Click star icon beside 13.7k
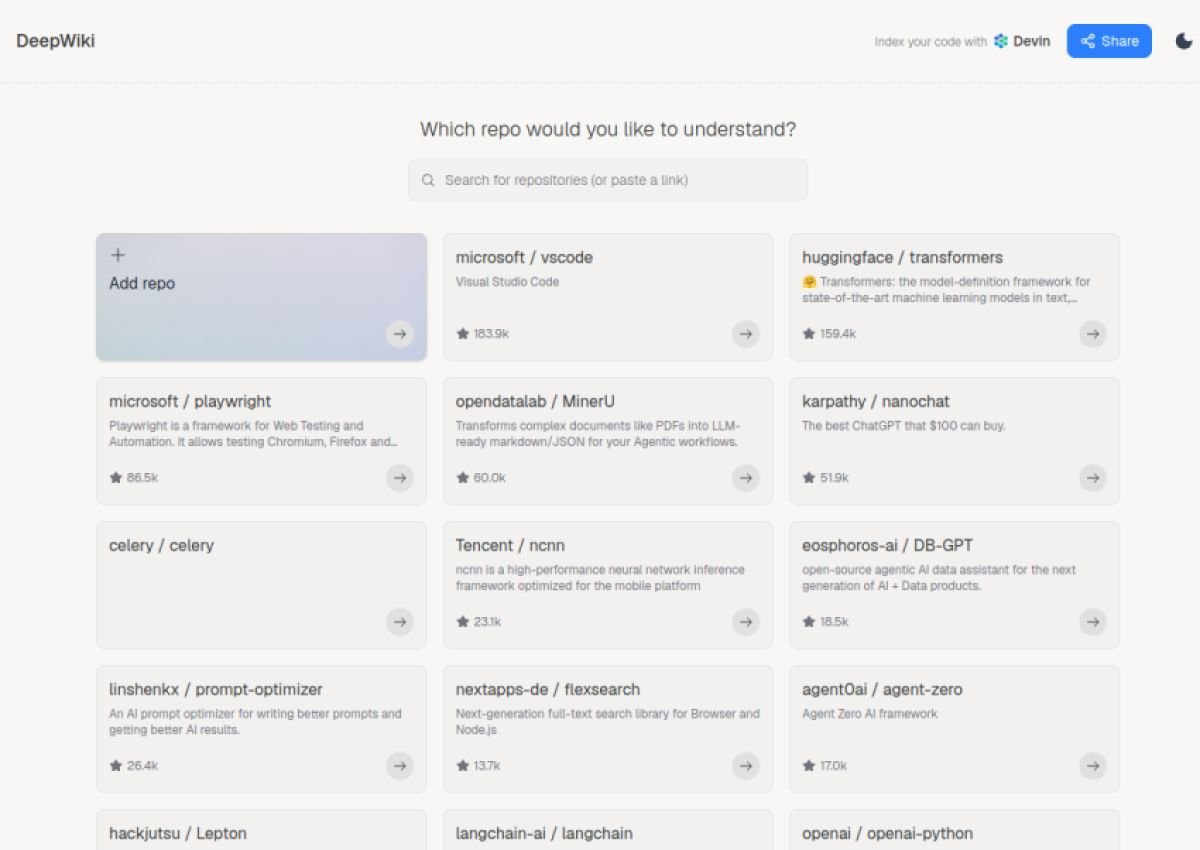 coord(462,766)
